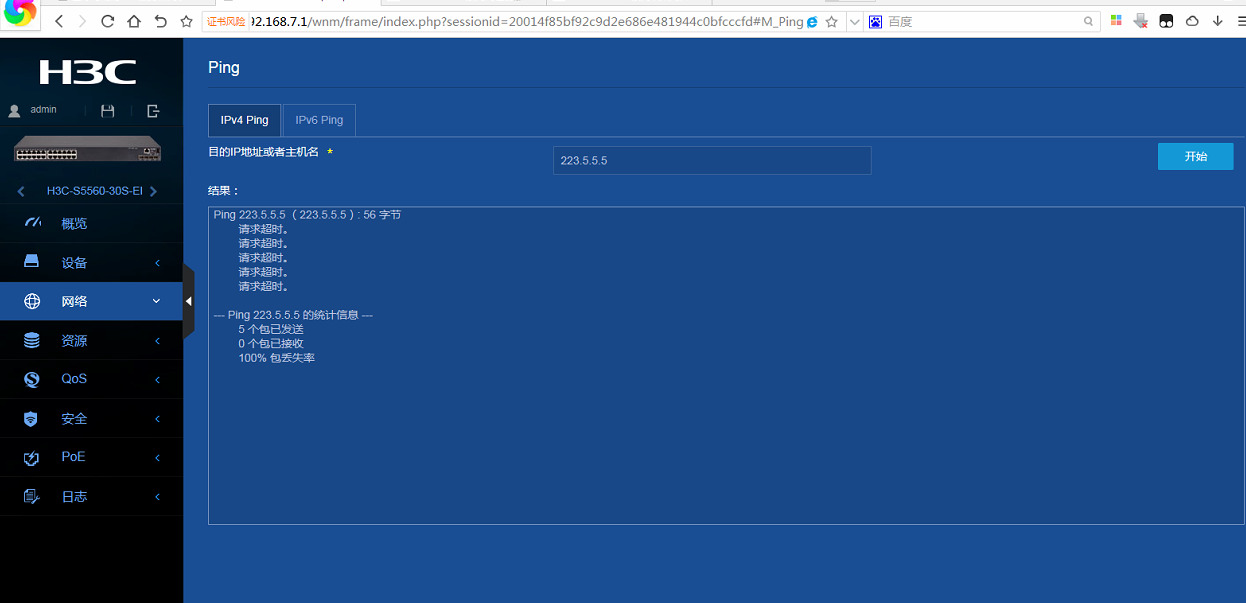Click the browser address bar URL
1246x603 pixels.
pyautogui.click(x=526, y=21)
